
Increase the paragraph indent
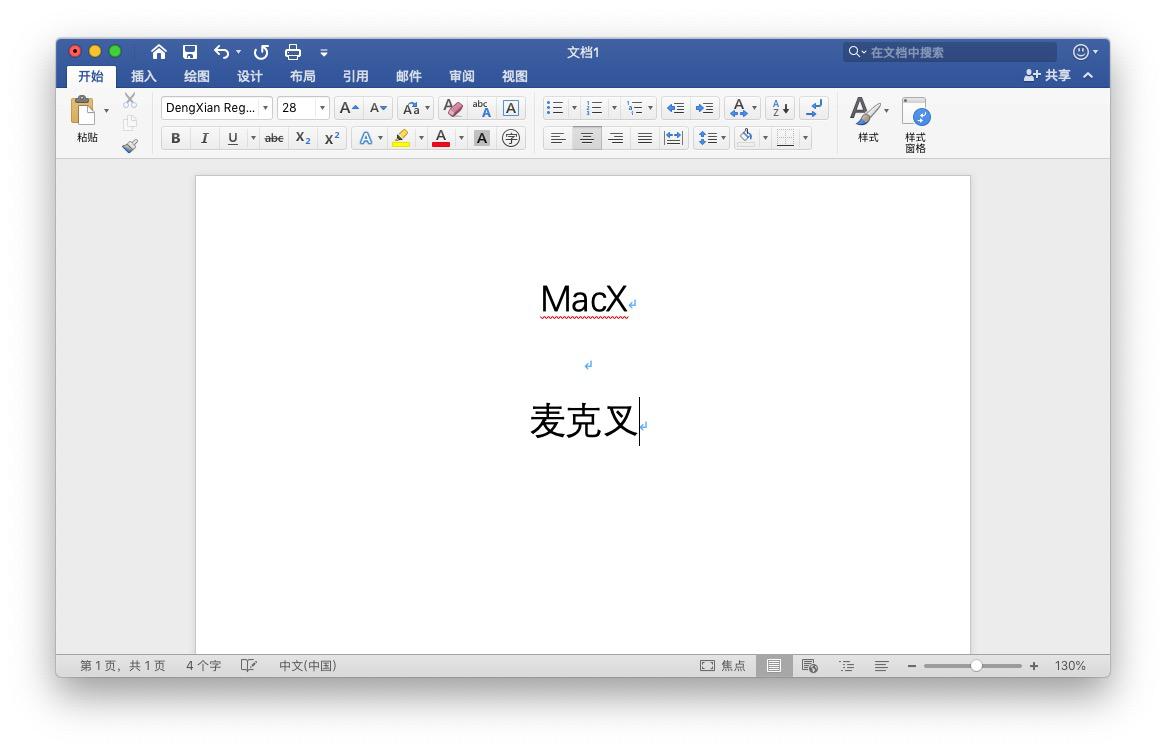tap(704, 107)
